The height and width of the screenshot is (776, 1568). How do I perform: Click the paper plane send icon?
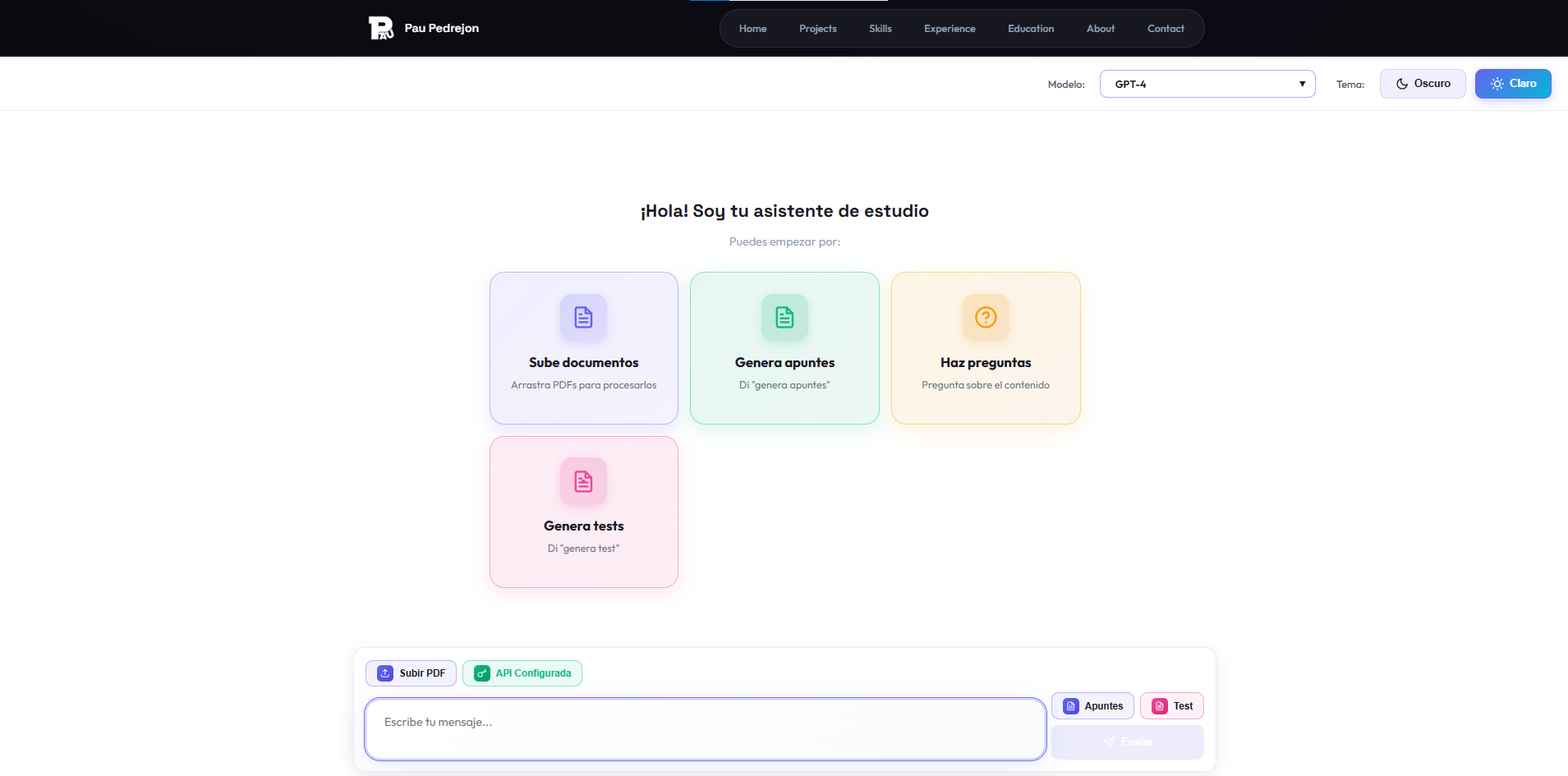coord(1109,742)
